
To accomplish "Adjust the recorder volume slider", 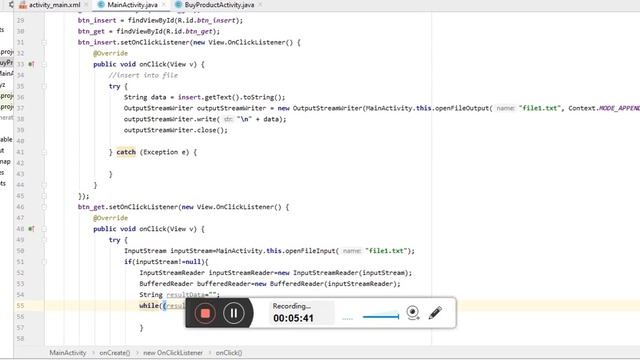I will [x=380, y=316].
